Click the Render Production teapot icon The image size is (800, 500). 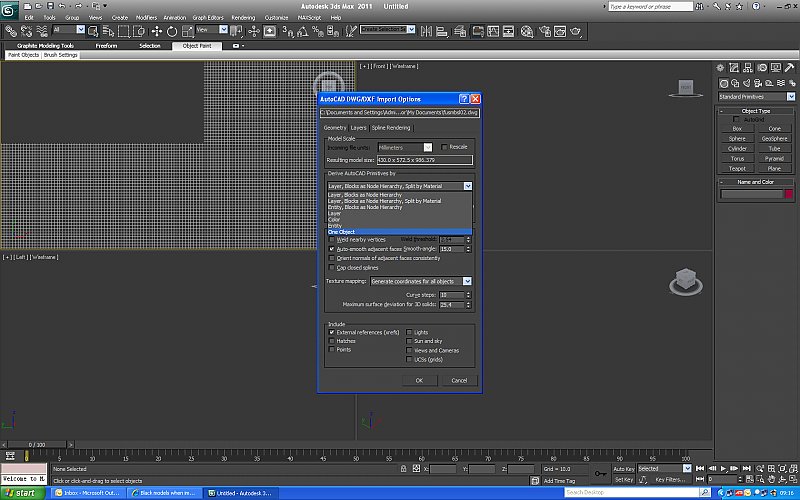[x=576, y=31]
